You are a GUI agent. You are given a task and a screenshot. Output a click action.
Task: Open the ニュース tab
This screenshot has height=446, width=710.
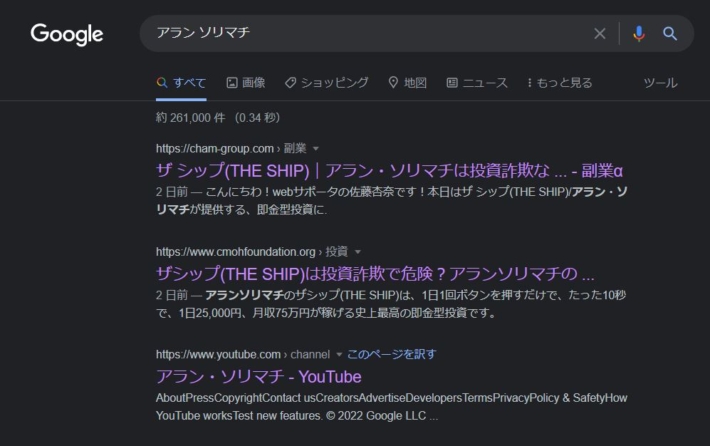coord(477,82)
